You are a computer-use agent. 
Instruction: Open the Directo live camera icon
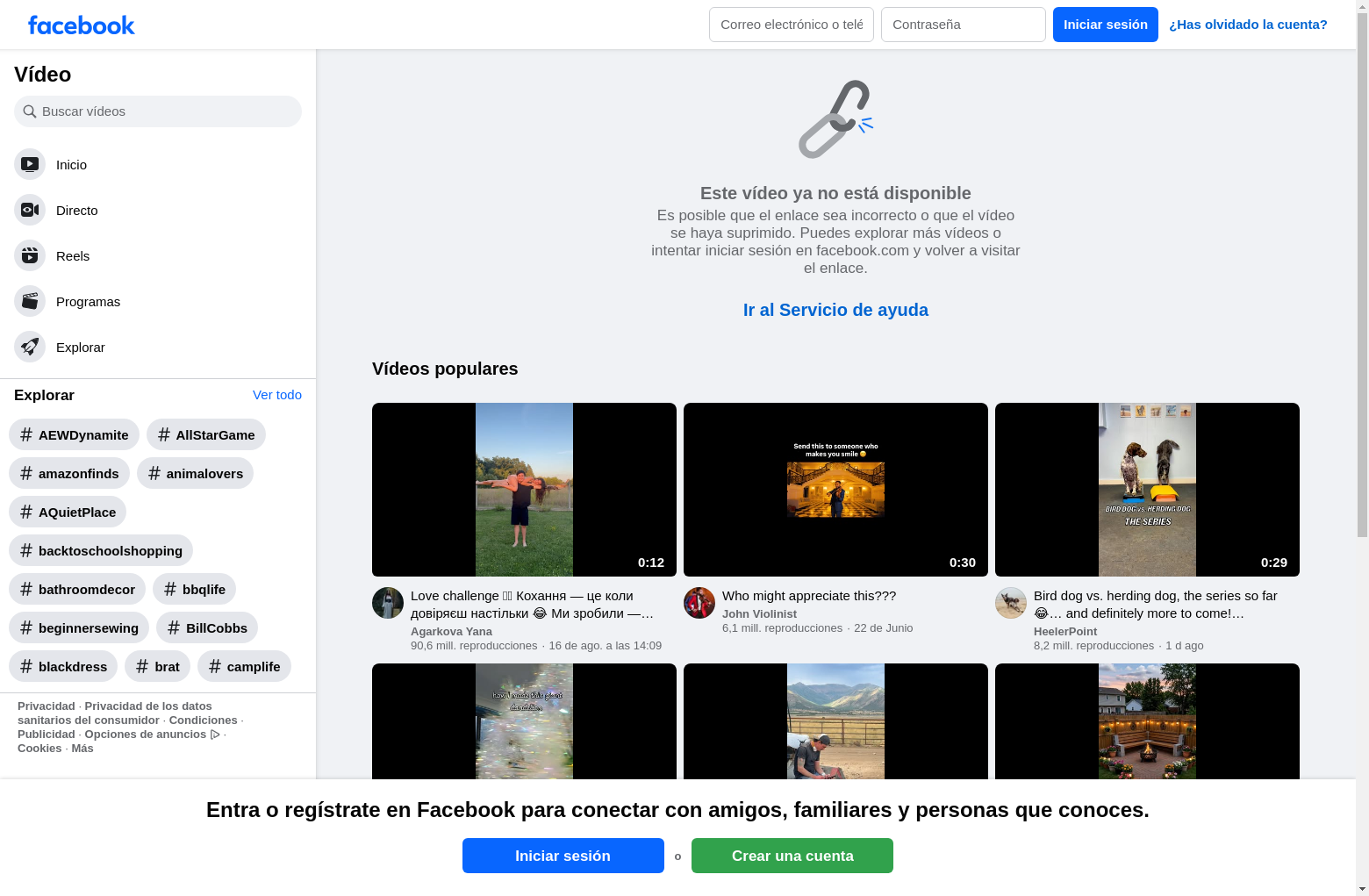(x=30, y=210)
